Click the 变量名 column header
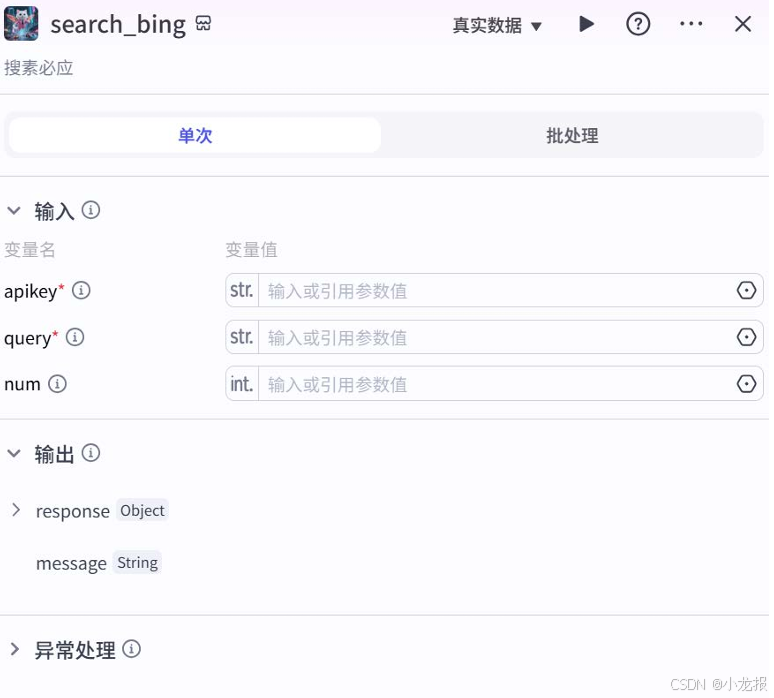Image resolution: width=774 pixels, height=698 pixels. click(30, 250)
